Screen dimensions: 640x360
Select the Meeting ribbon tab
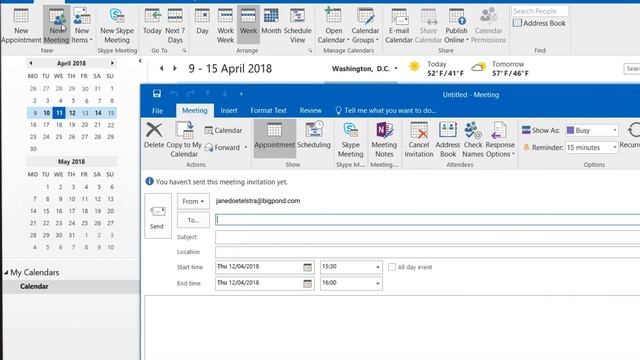coord(195,110)
